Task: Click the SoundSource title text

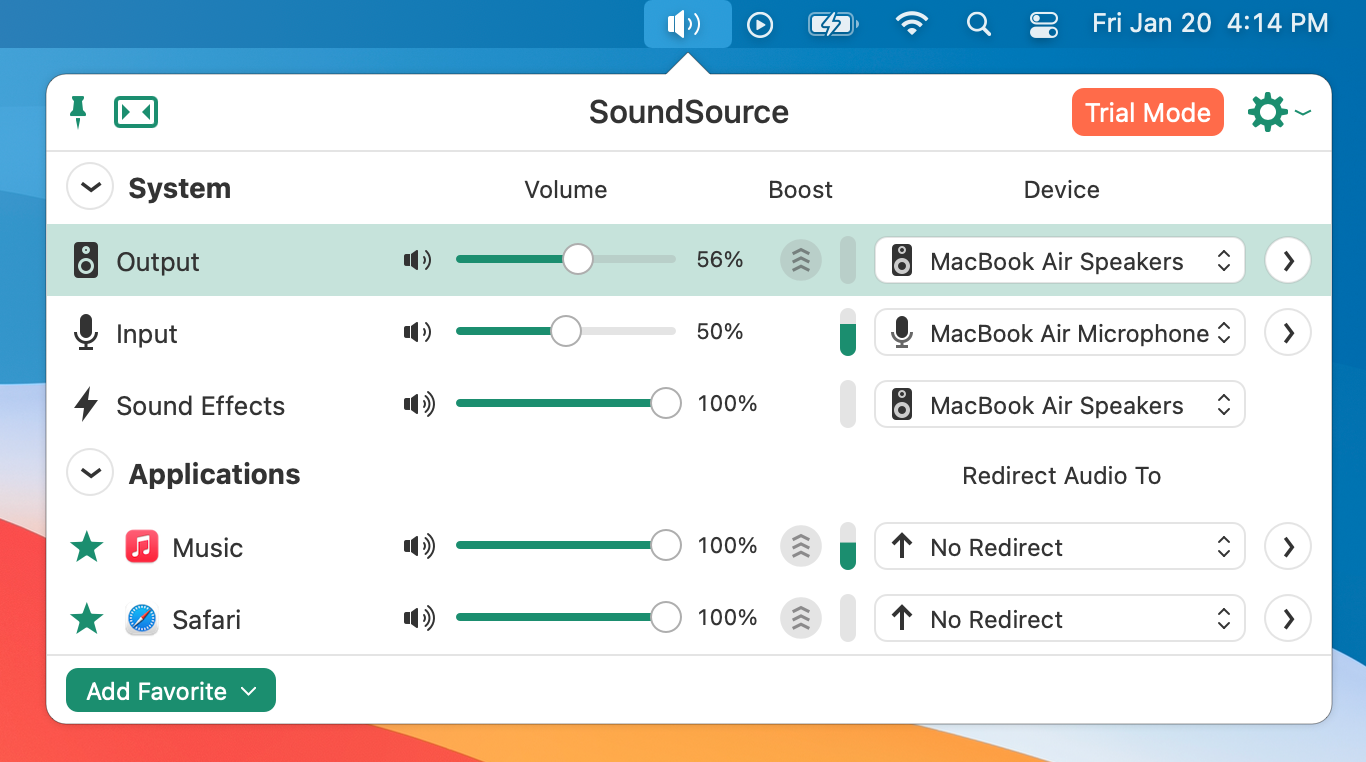Action: 689,112
